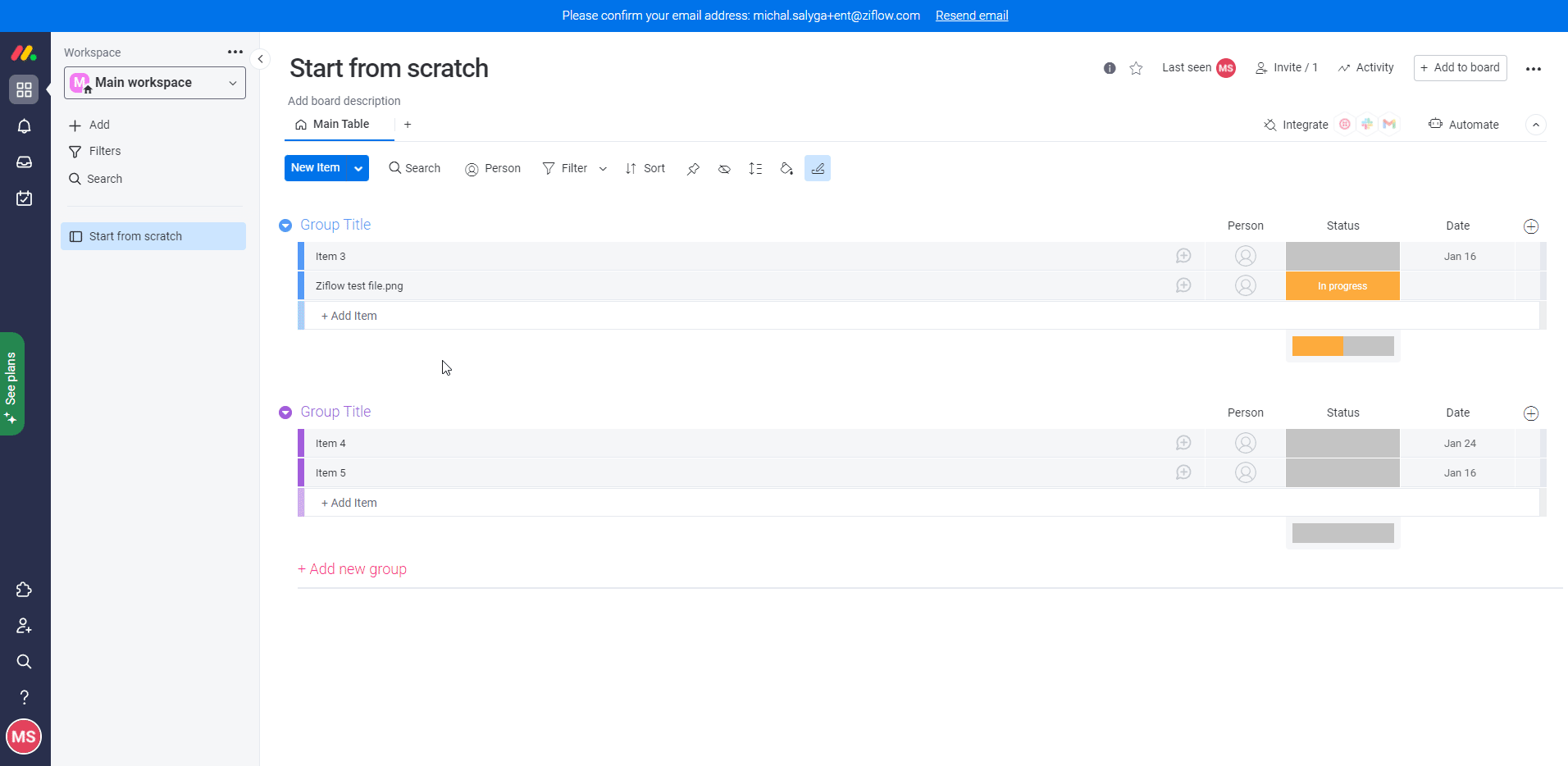Viewport: 1568px width, 766px height.
Task: Click the Resend email link
Action: pos(972,16)
